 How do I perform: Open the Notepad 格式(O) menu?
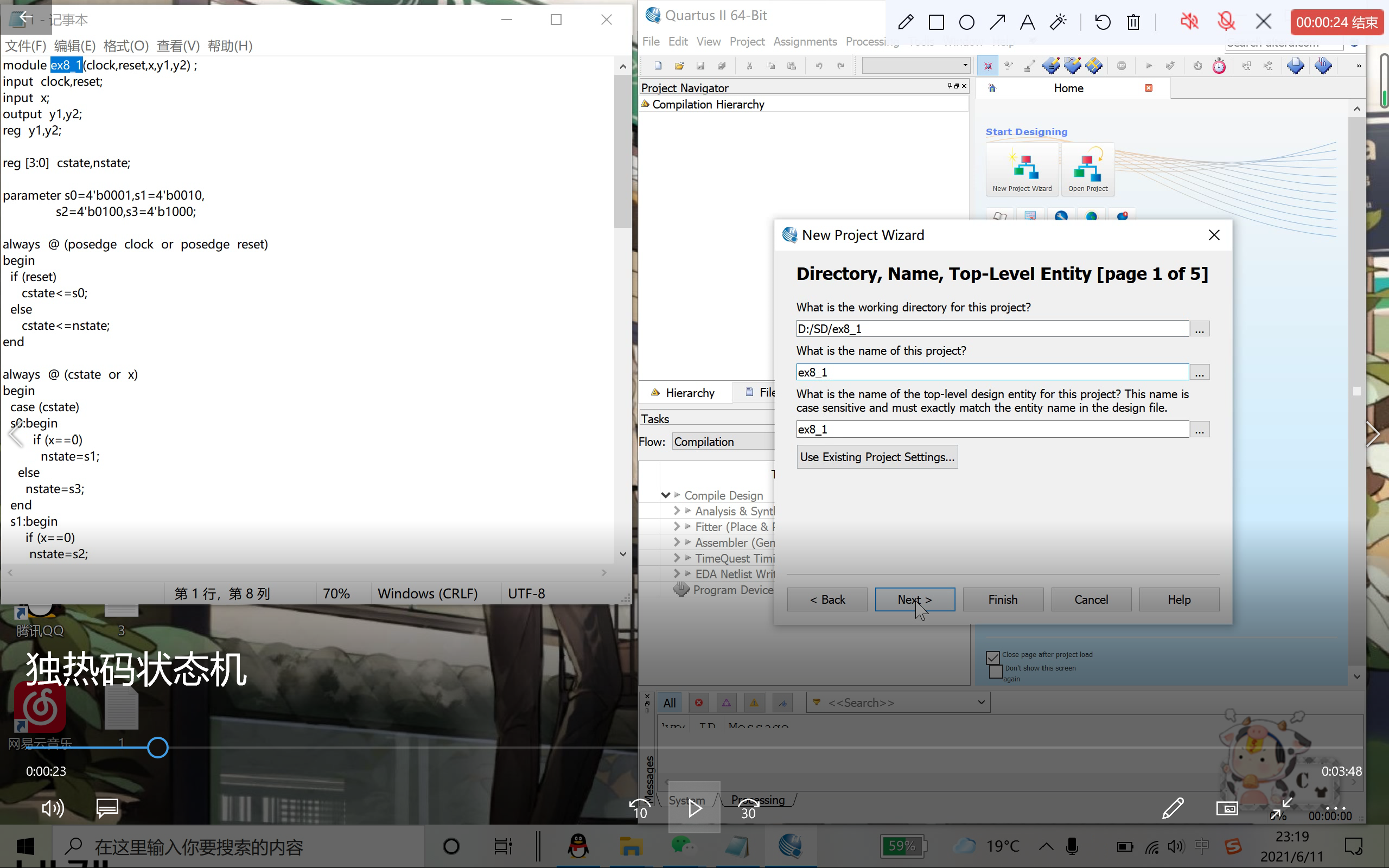click(x=126, y=46)
